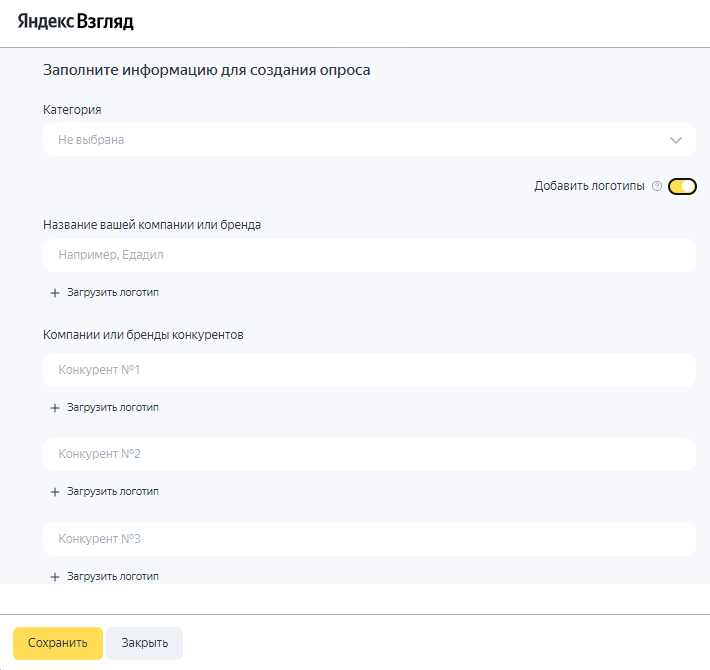
Task: Click plus icon under Конкурент №1 field
Action: point(55,408)
